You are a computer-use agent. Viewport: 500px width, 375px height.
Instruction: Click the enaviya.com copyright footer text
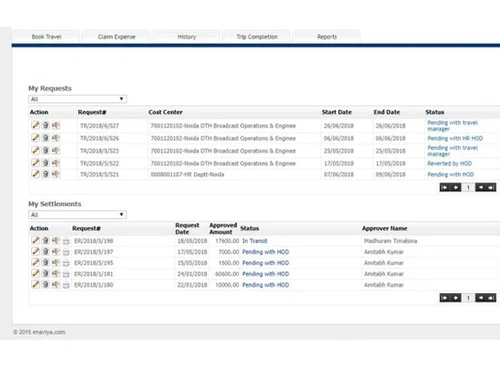tap(39, 332)
